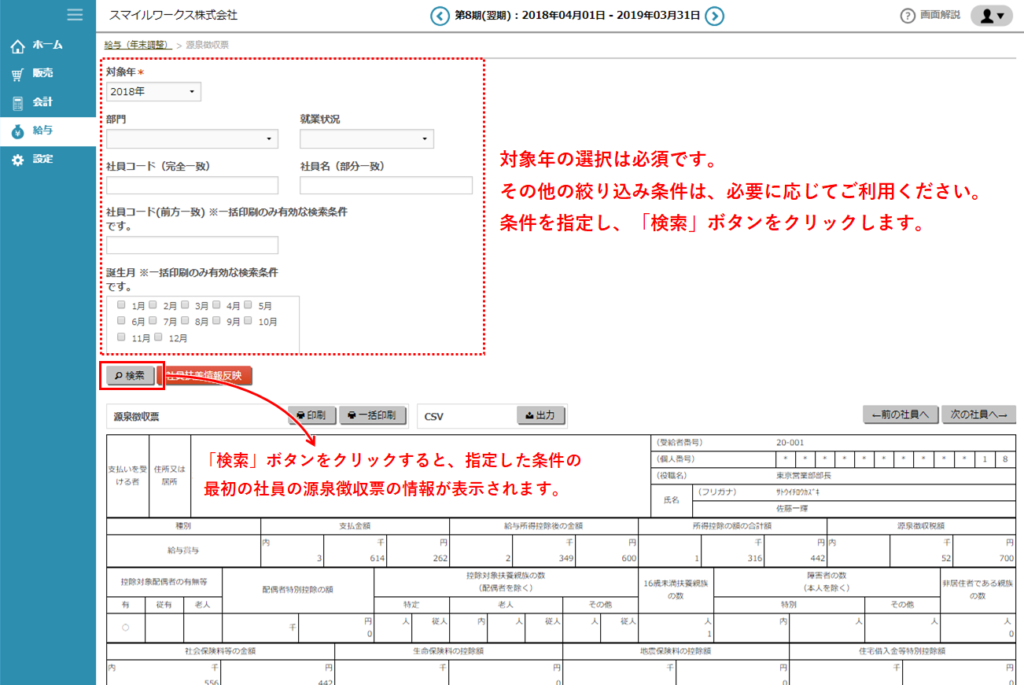Click the shopping cart icon
The height and width of the screenshot is (685, 1024).
coord(18,74)
